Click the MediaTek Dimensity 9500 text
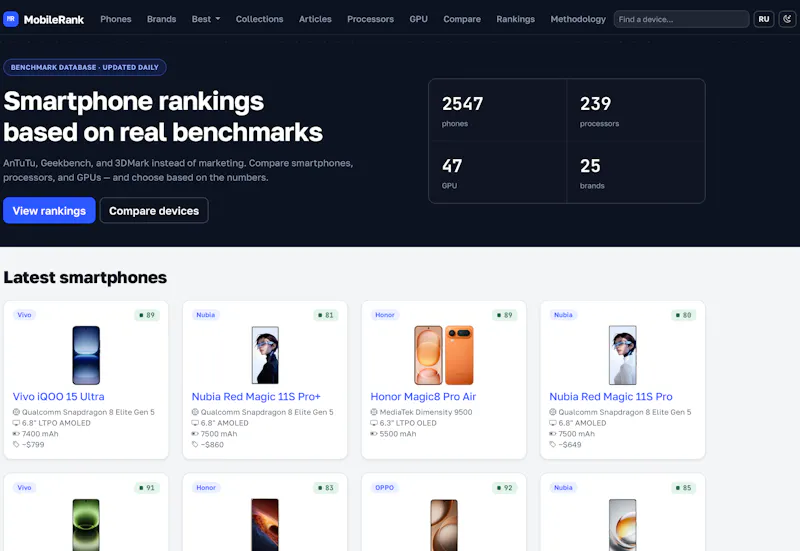Viewport: 800px width, 551px height. pos(426,412)
